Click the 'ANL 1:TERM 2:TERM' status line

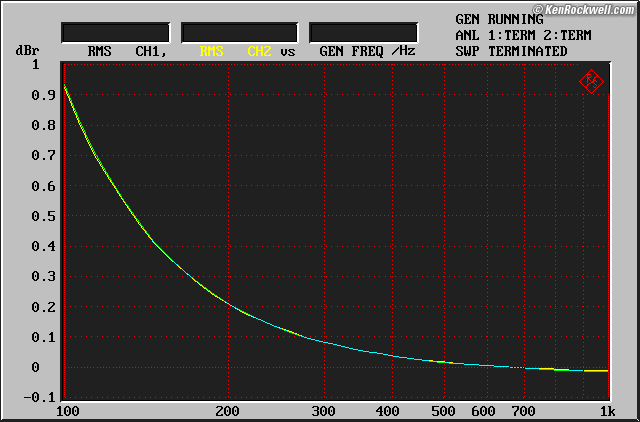[523, 35]
